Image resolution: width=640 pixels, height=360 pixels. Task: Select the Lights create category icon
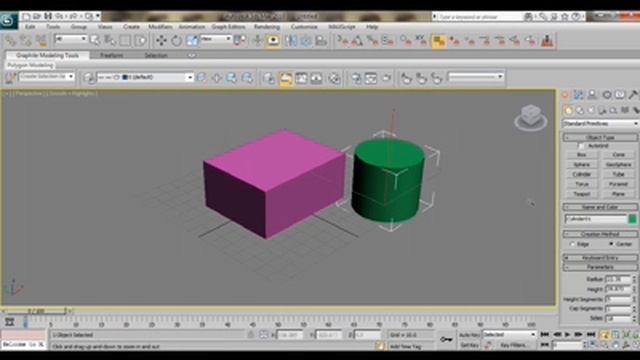point(591,110)
